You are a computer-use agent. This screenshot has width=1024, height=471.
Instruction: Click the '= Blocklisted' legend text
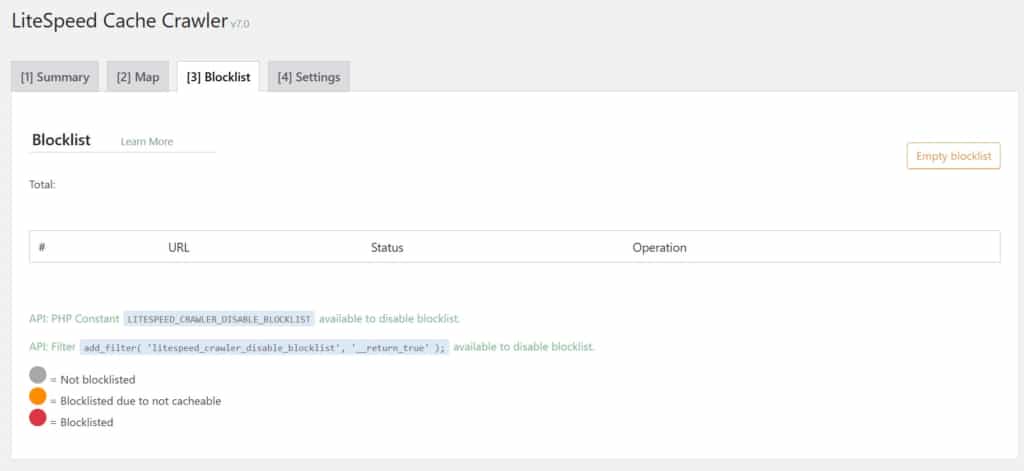(x=82, y=423)
